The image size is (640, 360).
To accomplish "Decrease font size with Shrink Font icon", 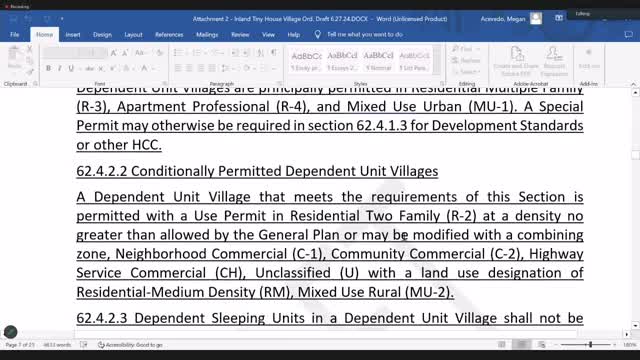I will (x=125, y=53).
